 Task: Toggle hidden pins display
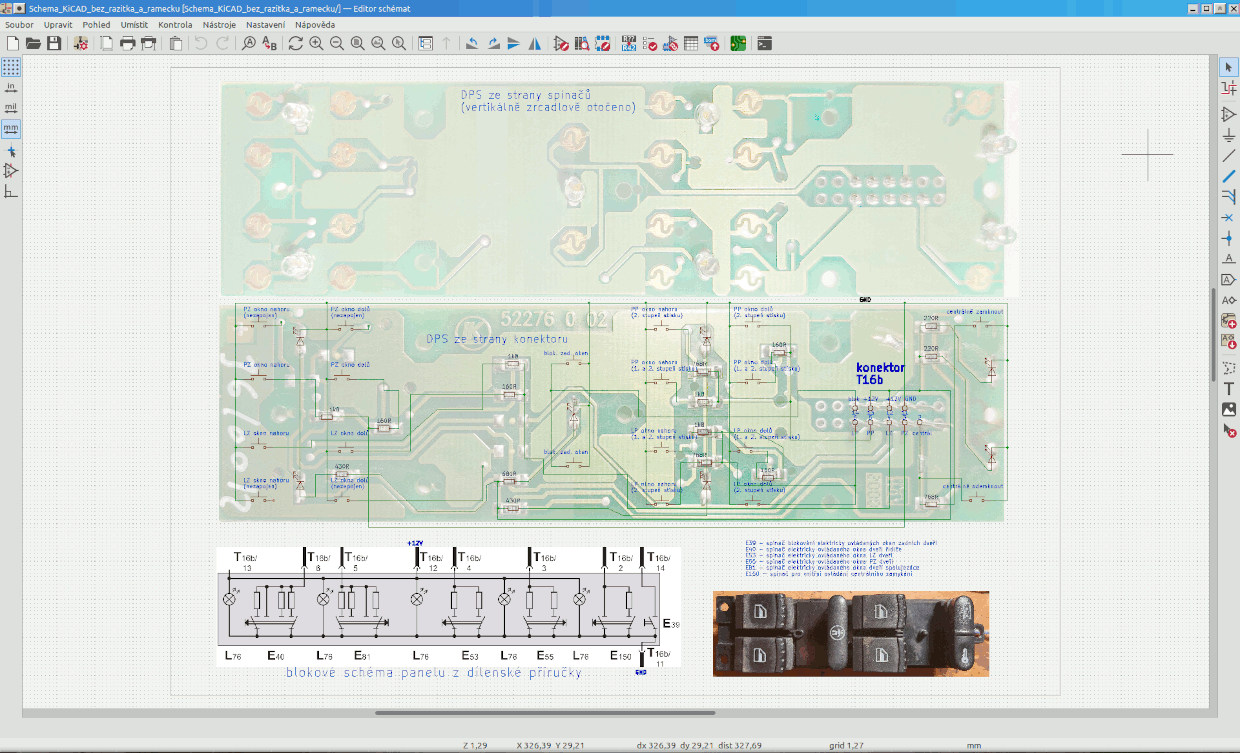(x=11, y=171)
